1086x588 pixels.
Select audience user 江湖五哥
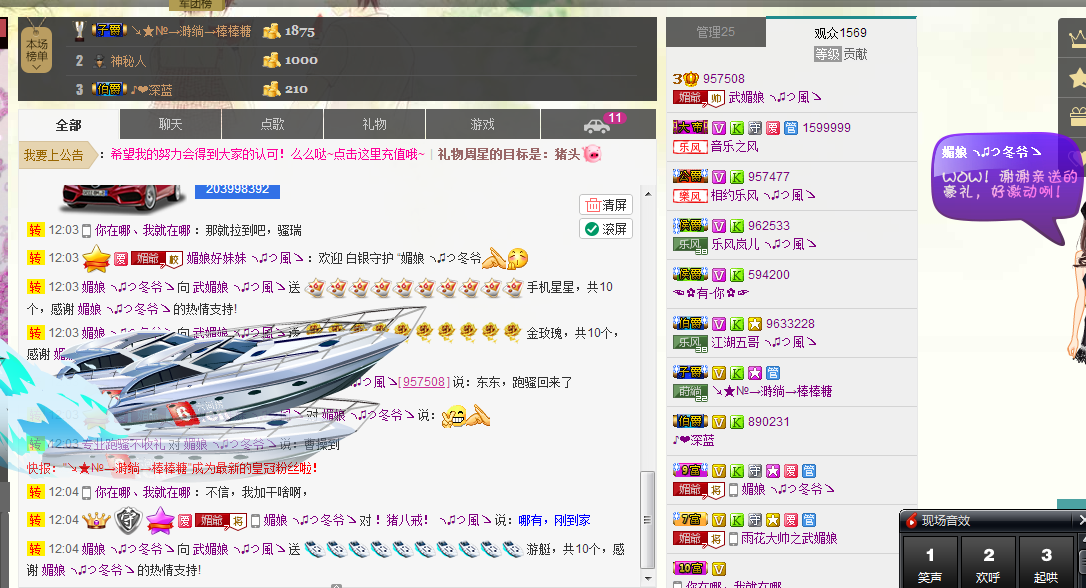[x=792, y=333]
